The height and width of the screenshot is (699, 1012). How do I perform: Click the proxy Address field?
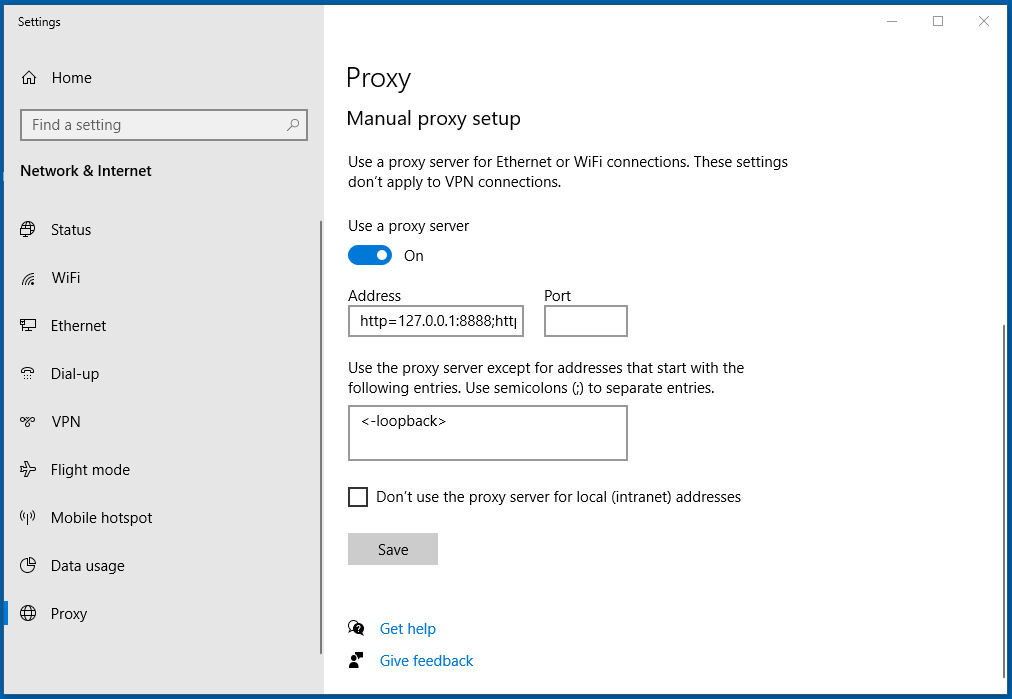436,321
